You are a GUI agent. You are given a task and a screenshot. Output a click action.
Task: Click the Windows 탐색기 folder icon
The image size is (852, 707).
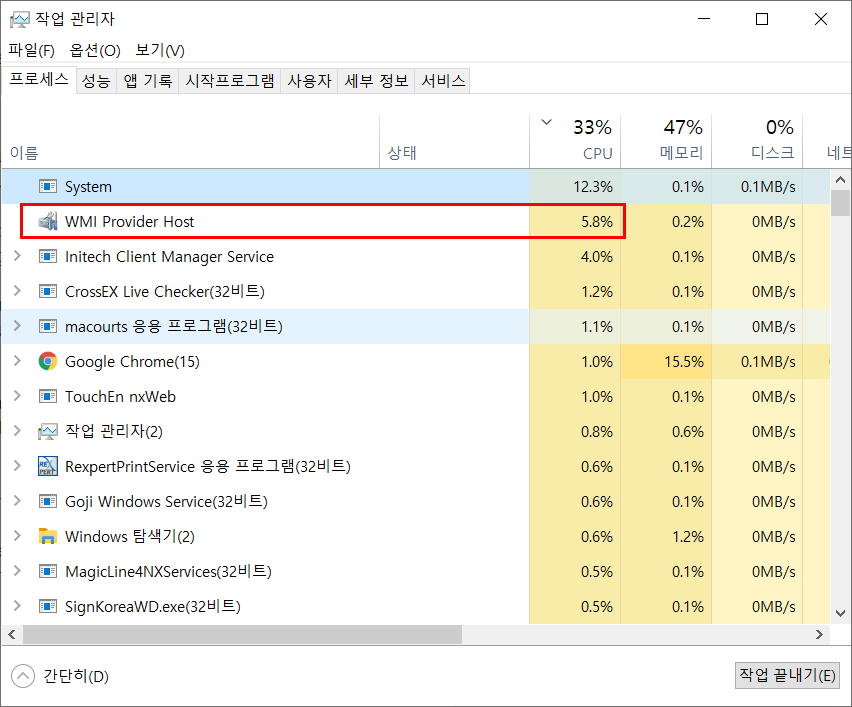(48, 536)
